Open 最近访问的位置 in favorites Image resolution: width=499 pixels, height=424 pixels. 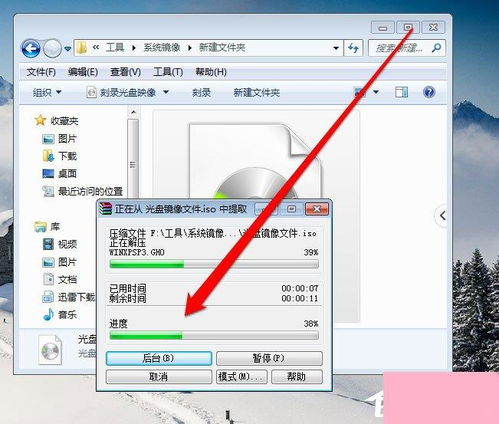[90, 191]
